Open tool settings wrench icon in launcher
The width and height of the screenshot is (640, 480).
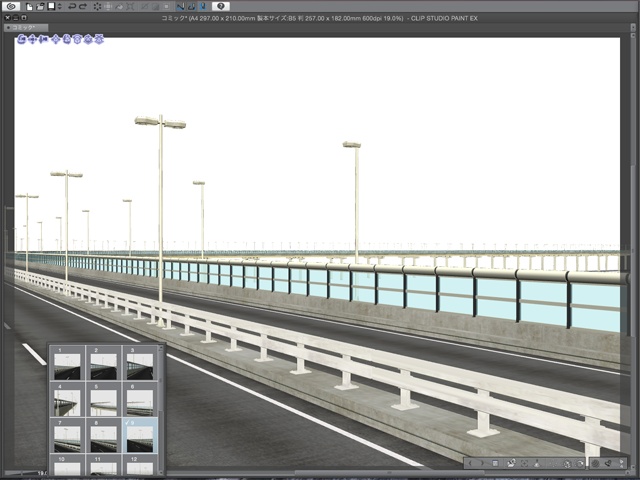(609, 463)
